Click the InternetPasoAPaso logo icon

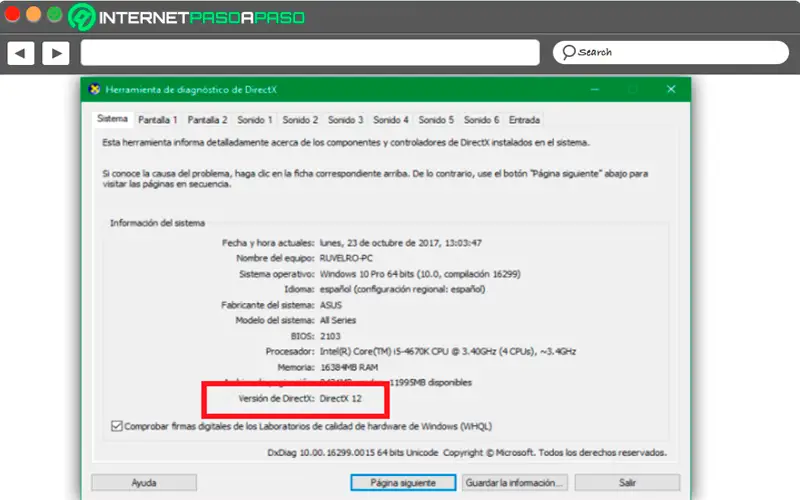click(x=82, y=17)
